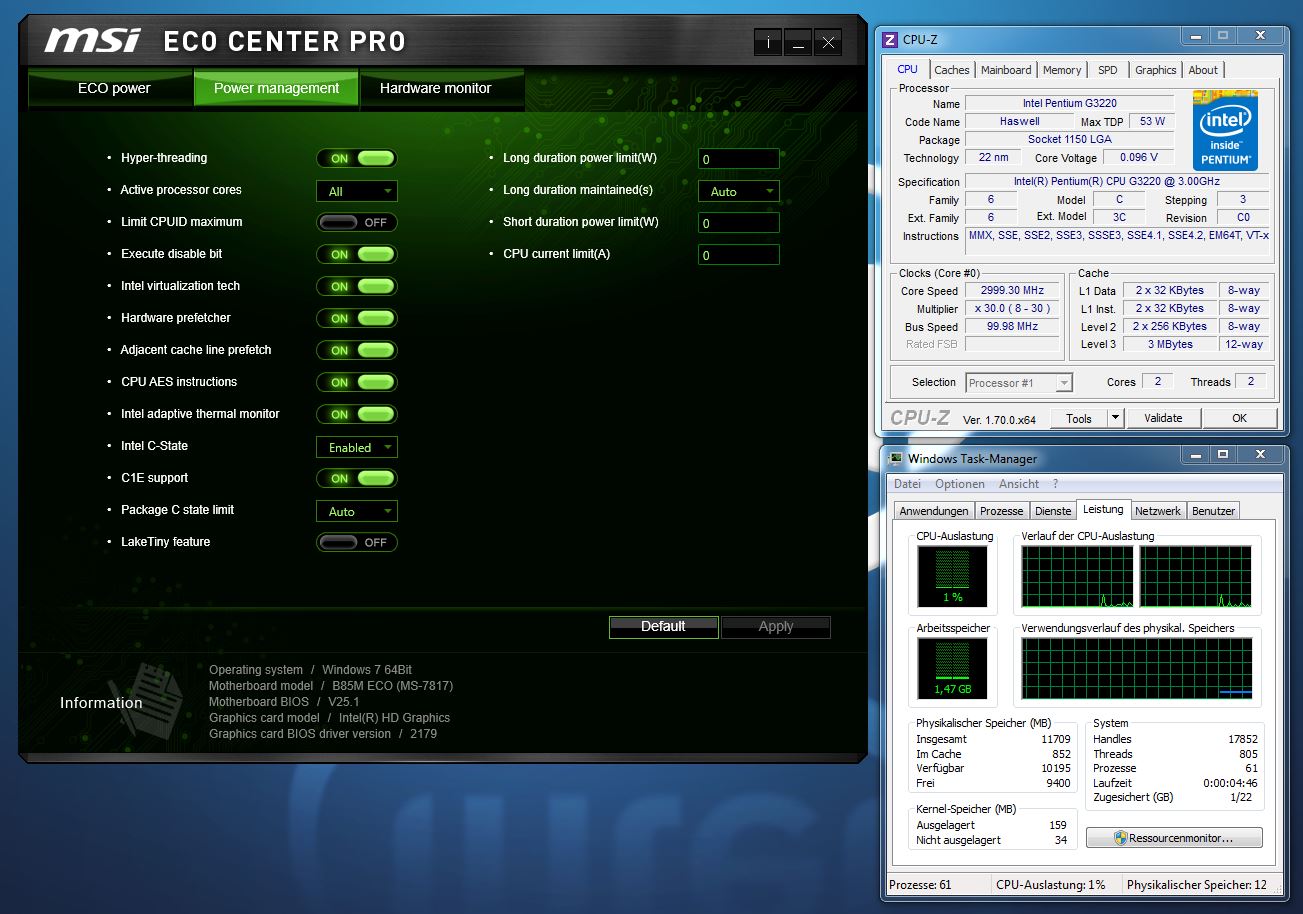Open Active processor cores dropdown
Image resolution: width=1303 pixels, height=914 pixels.
click(357, 191)
